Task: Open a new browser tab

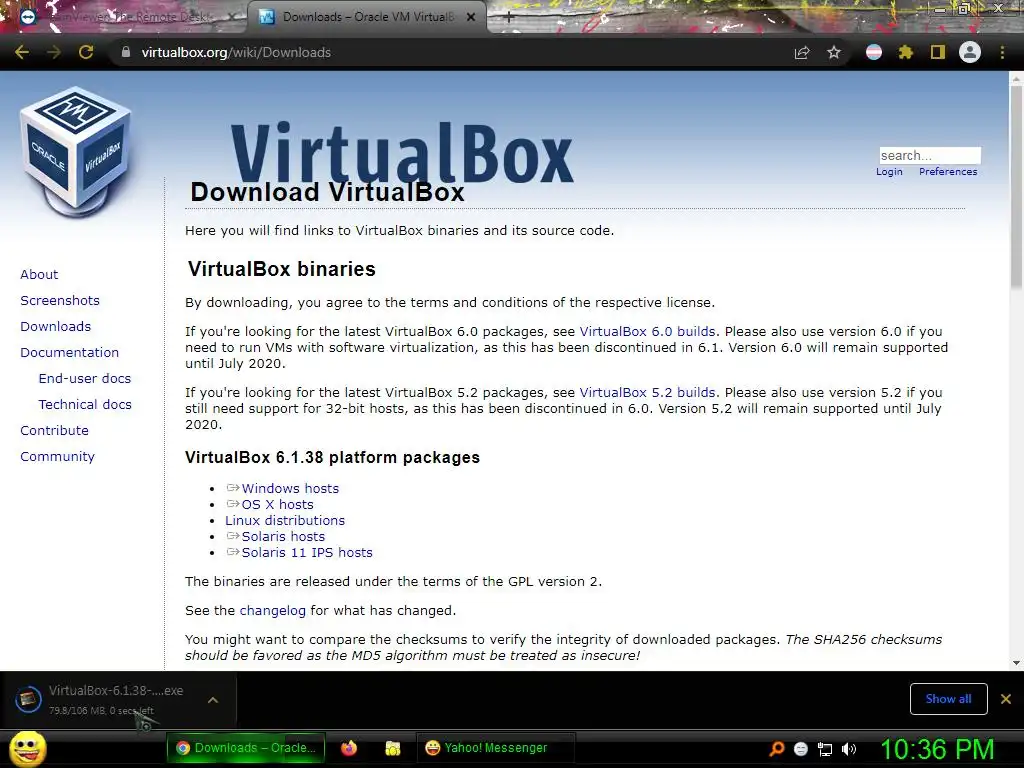Action: click(x=508, y=18)
